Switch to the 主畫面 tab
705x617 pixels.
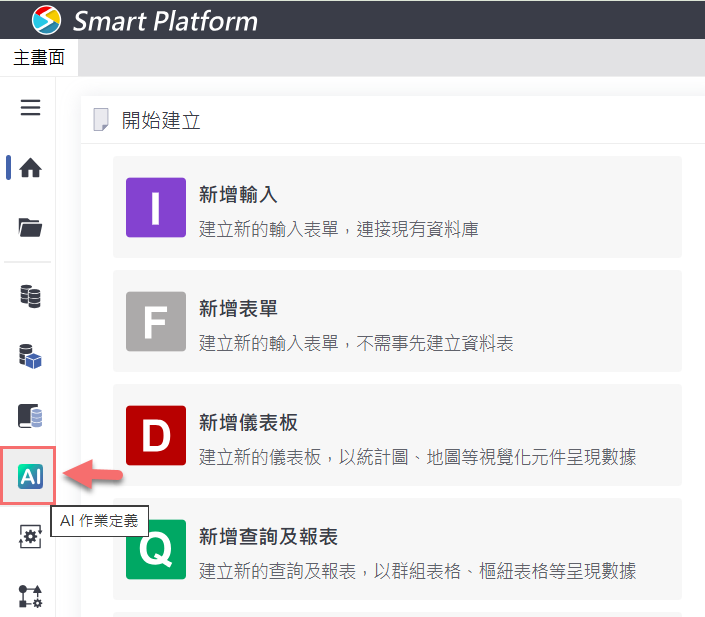pyautogui.click(x=39, y=58)
